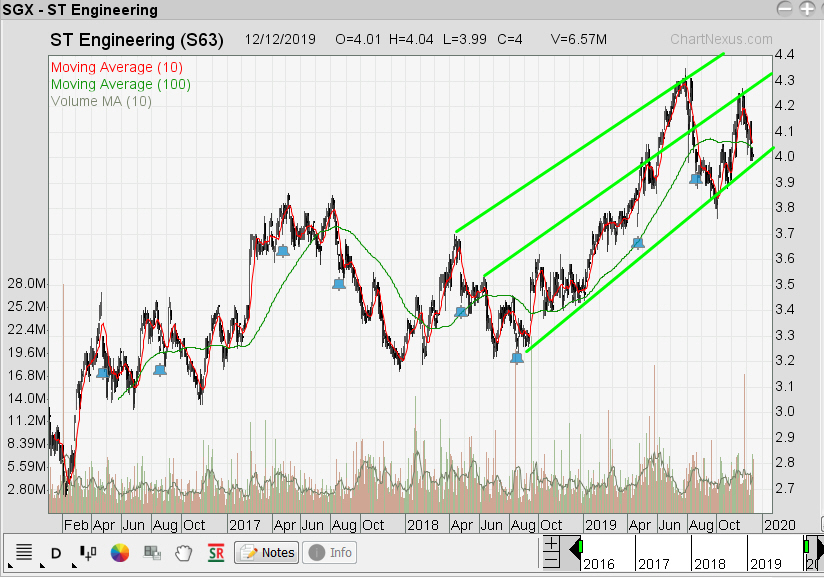Screen dimensions: 824x578
Task: Click the bell marker near Aug 2018
Action: pos(517,358)
